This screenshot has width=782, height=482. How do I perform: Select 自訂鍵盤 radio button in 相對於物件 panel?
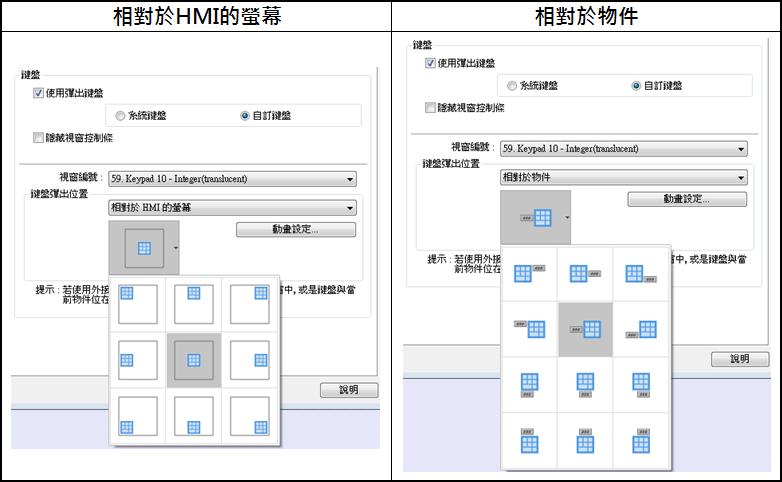636,86
